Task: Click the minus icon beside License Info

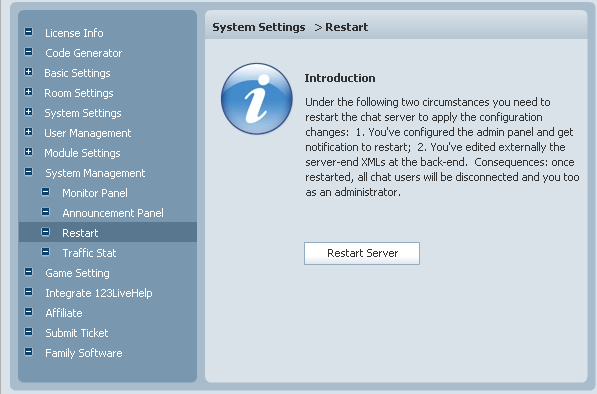Action: [29, 32]
